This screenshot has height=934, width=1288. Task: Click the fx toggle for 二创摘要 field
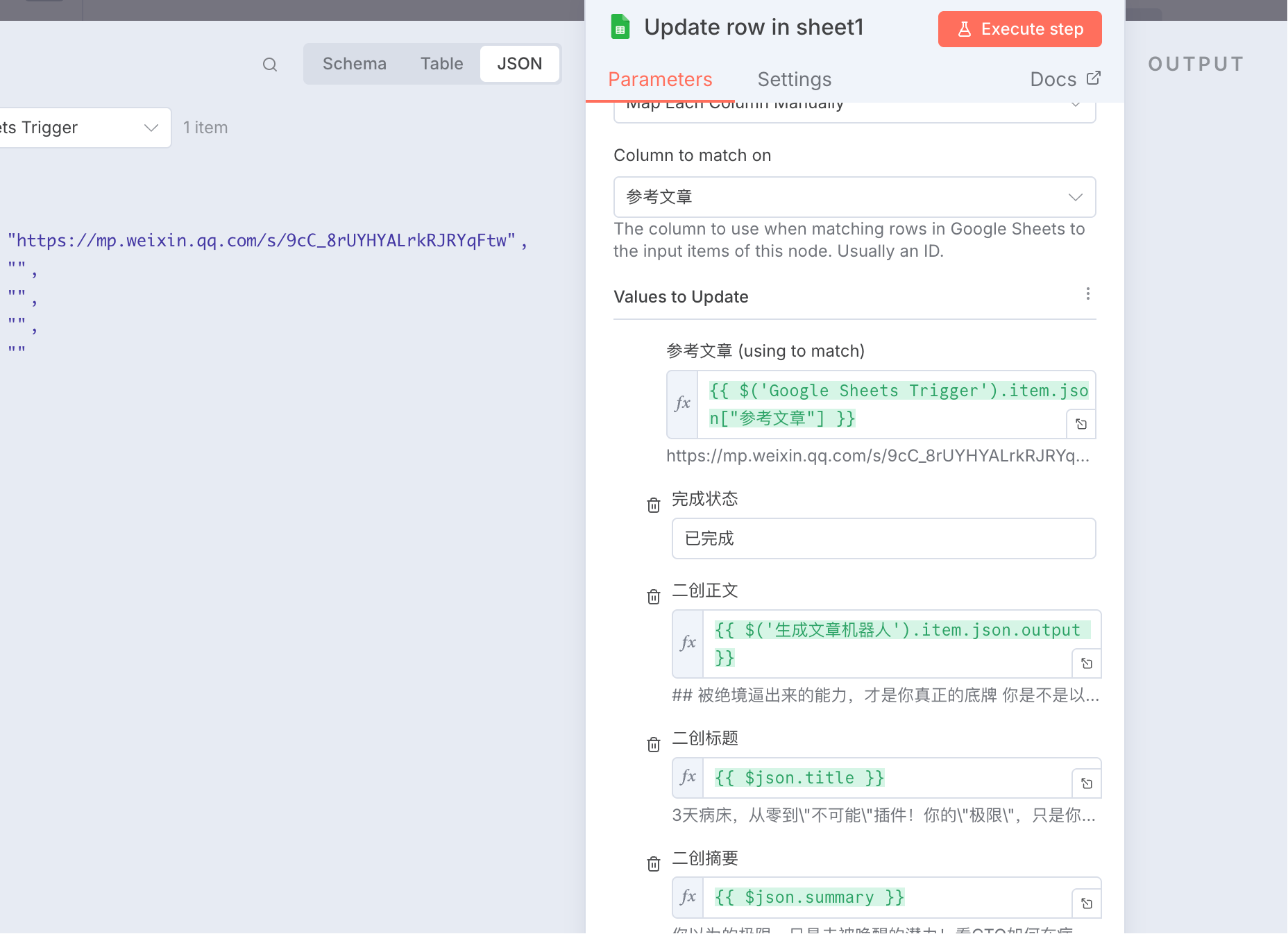click(688, 897)
